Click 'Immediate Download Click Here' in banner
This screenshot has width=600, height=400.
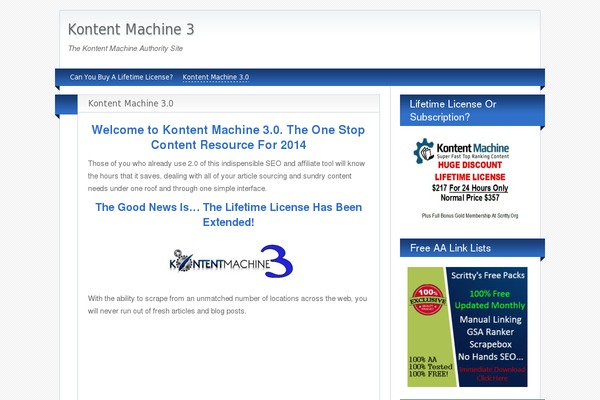tap(492, 374)
